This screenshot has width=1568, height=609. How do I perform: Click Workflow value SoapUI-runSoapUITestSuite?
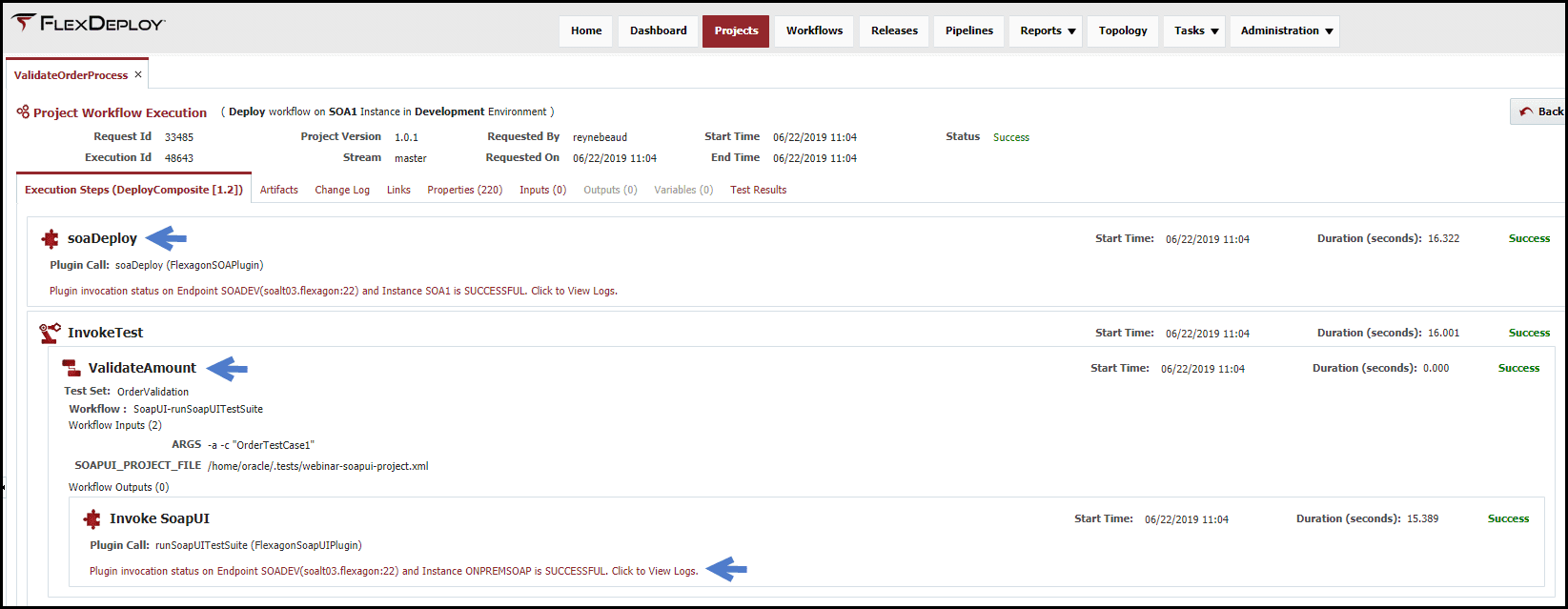pos(197,409)
